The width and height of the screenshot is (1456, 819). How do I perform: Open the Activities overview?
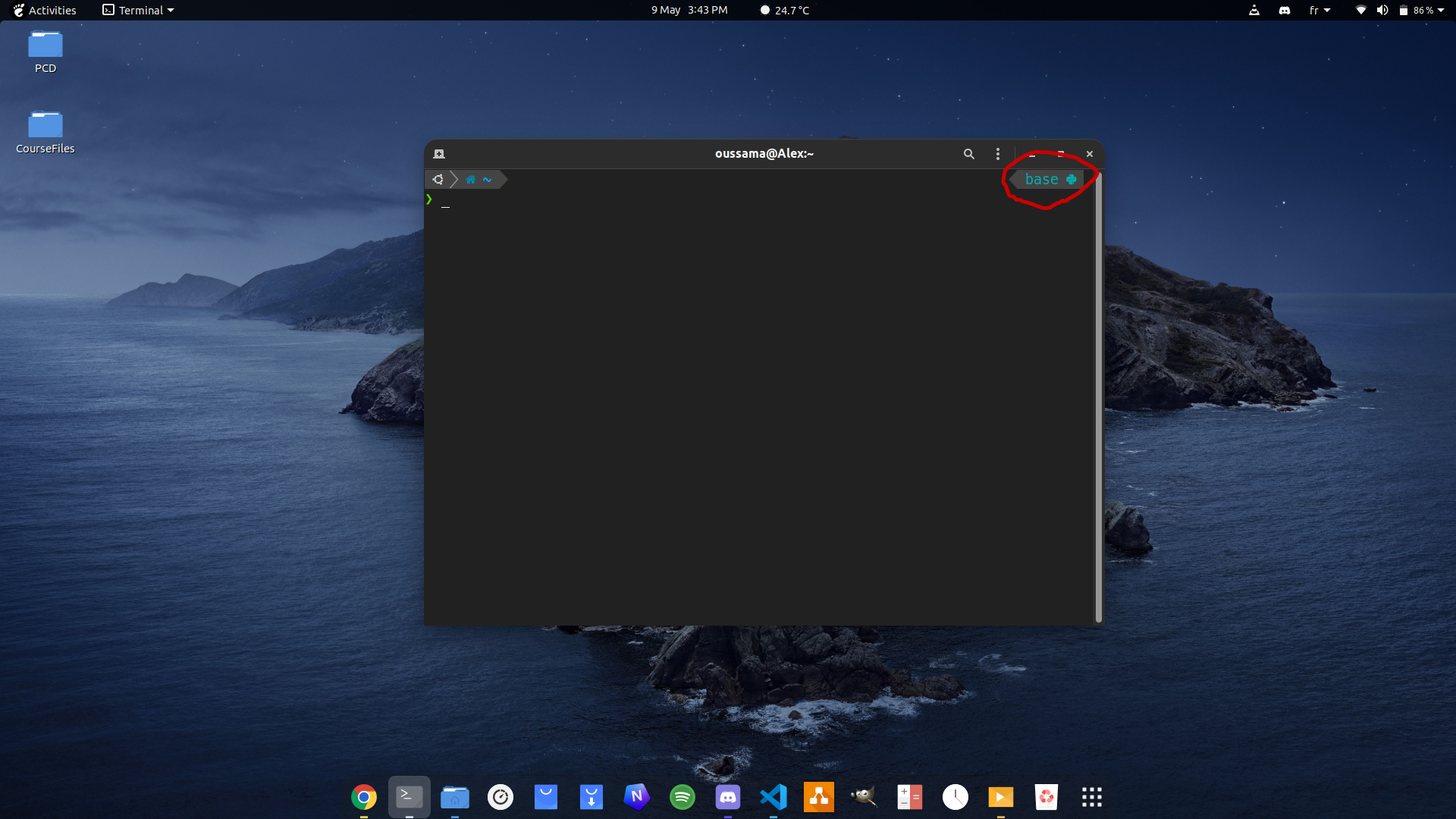(x=45, y=10)
